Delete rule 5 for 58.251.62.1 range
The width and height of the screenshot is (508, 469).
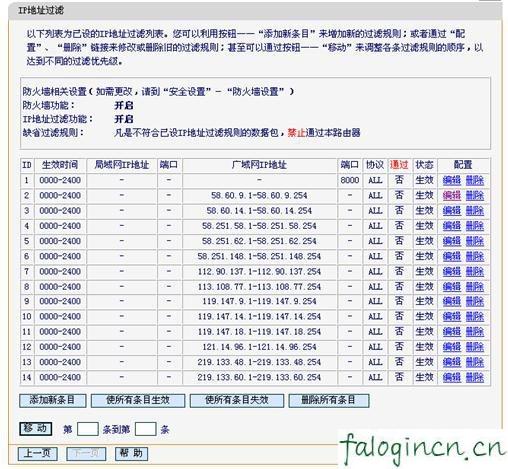tap(475, 241)
